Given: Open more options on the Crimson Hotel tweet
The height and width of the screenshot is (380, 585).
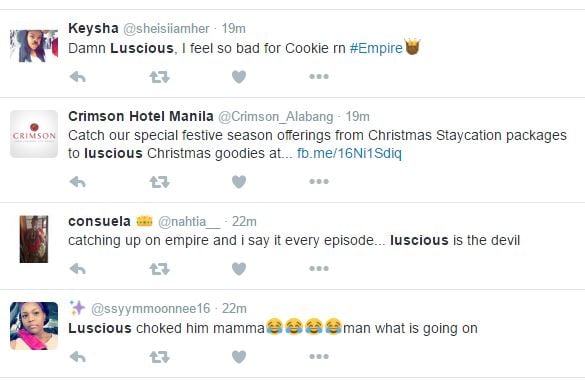Looking at the screenshot, I should 319,182.
